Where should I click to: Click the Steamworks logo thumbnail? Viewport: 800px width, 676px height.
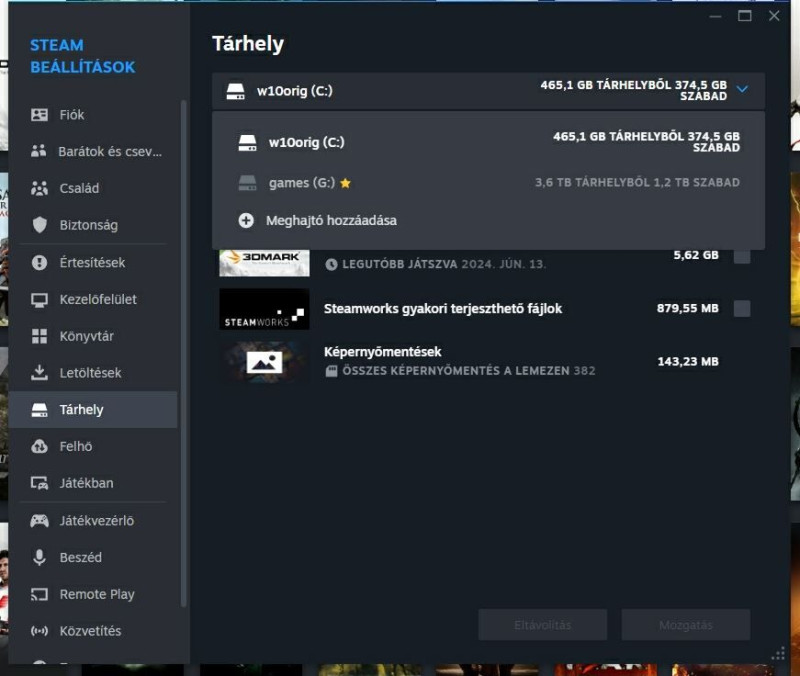[264, 309]
